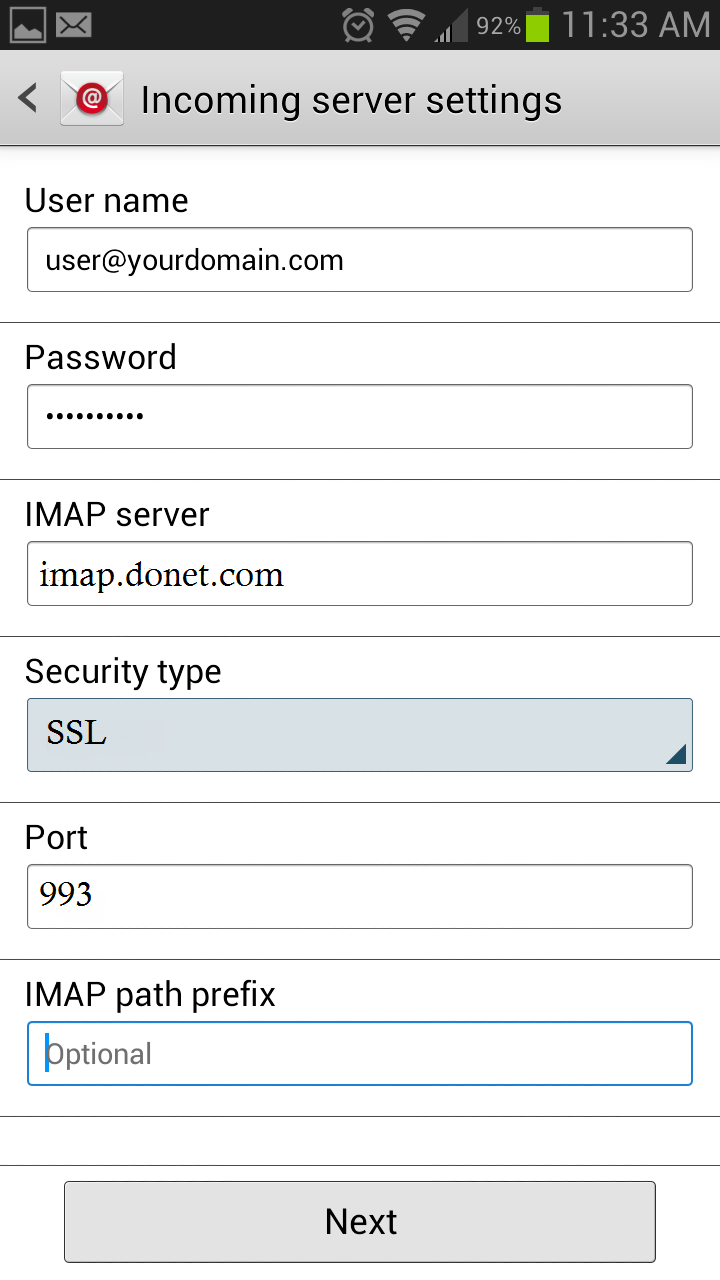Tap the mail envelope notification icon
The height and width of the screenshot is (1280, 720).
[74, 24]
